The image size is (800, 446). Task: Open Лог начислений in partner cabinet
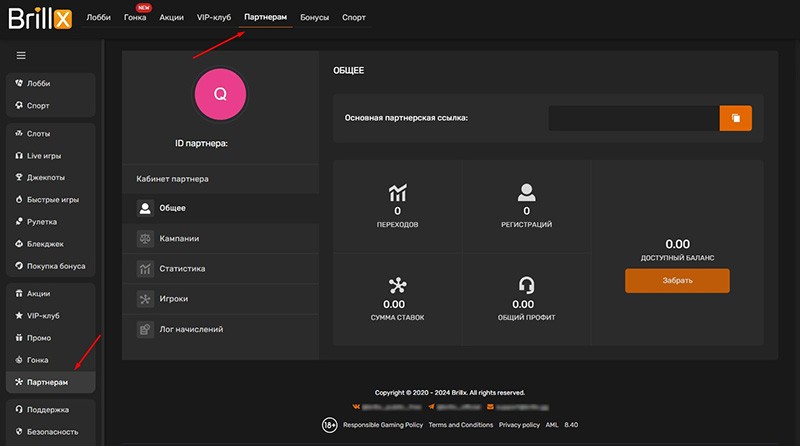[190, 329]
